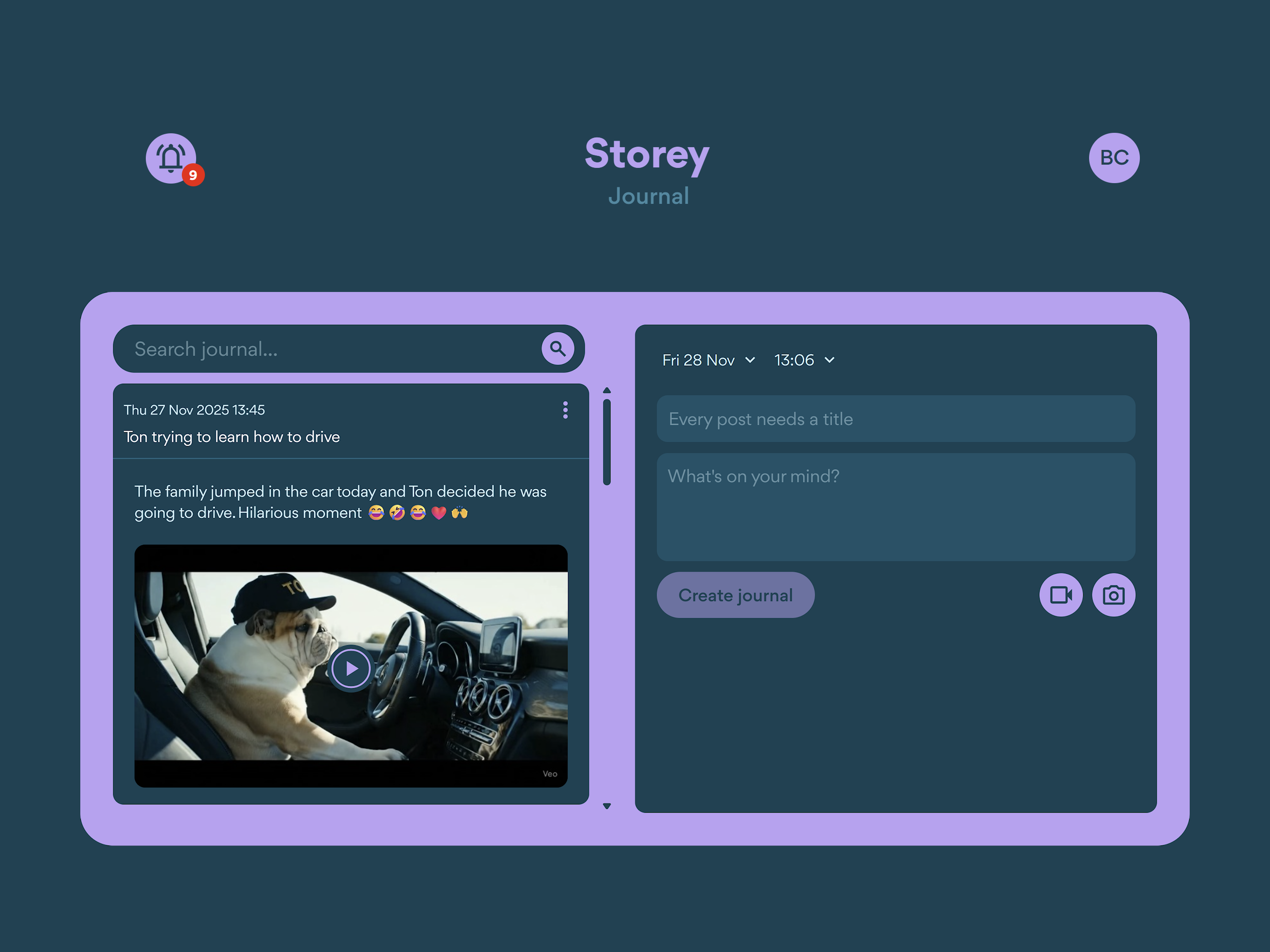Image resolution: width=1270 pixels, height=952 pixels.
Task: Play the bulldog driving video
Action: (x=351, y=668)
